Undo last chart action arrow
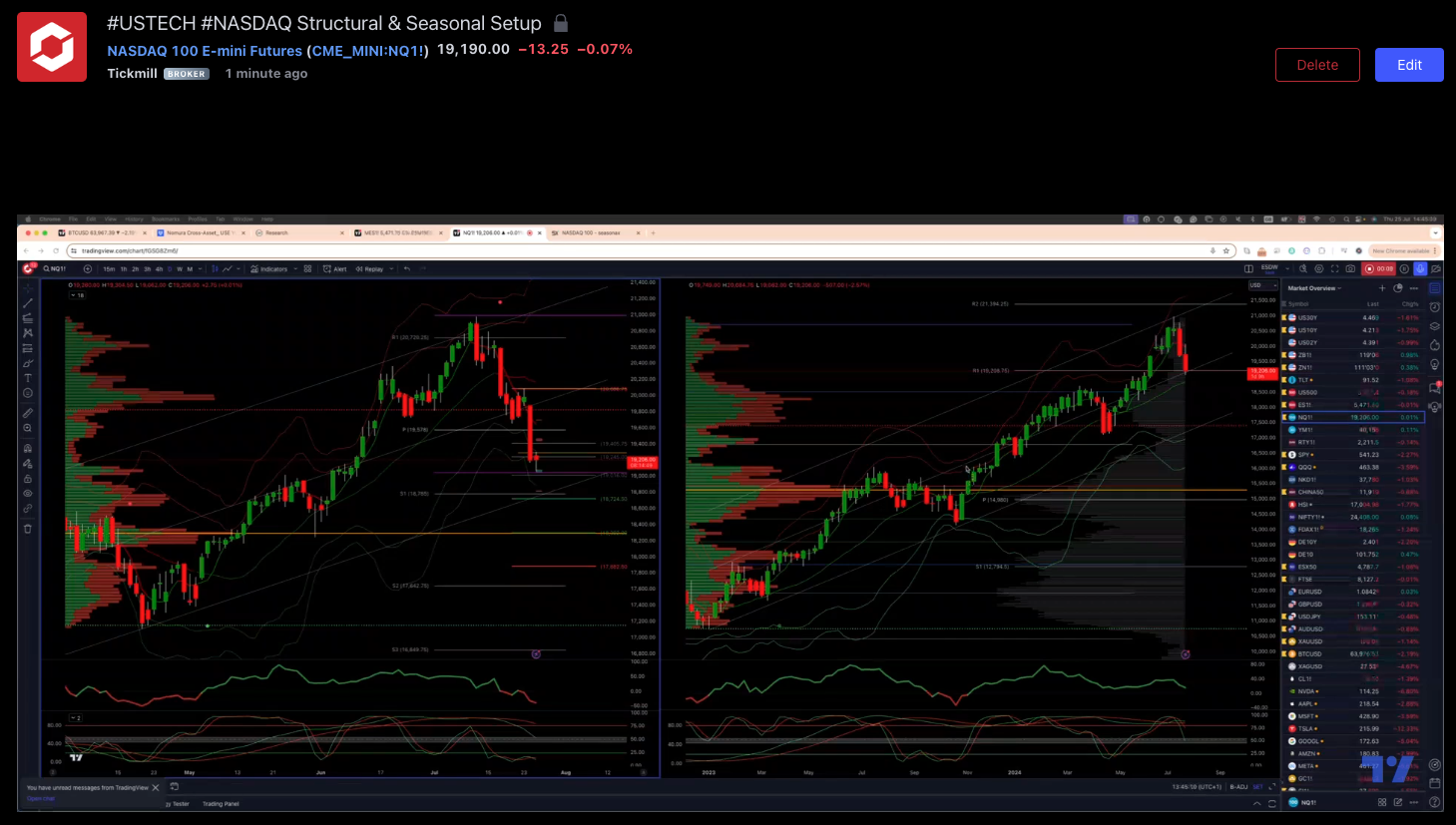The height and width of the screenshot is (825, 1456). point(407,268)
